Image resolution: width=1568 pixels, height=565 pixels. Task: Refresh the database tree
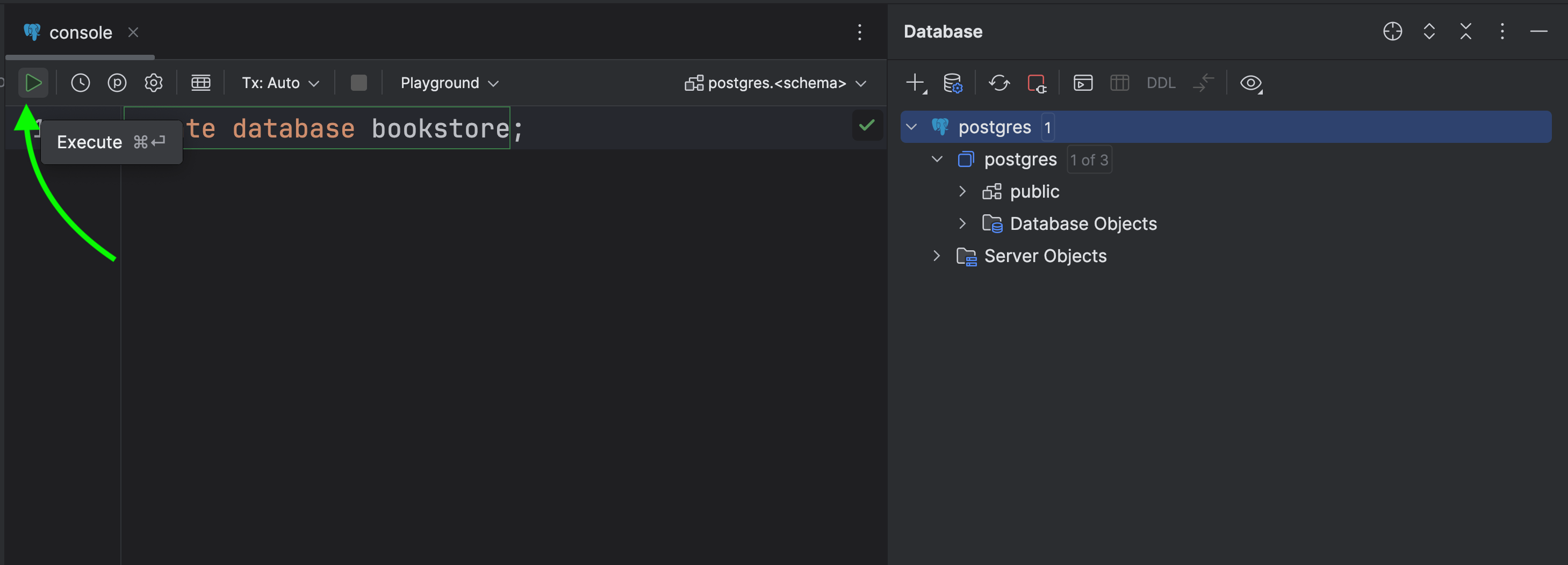coord(999,83)
